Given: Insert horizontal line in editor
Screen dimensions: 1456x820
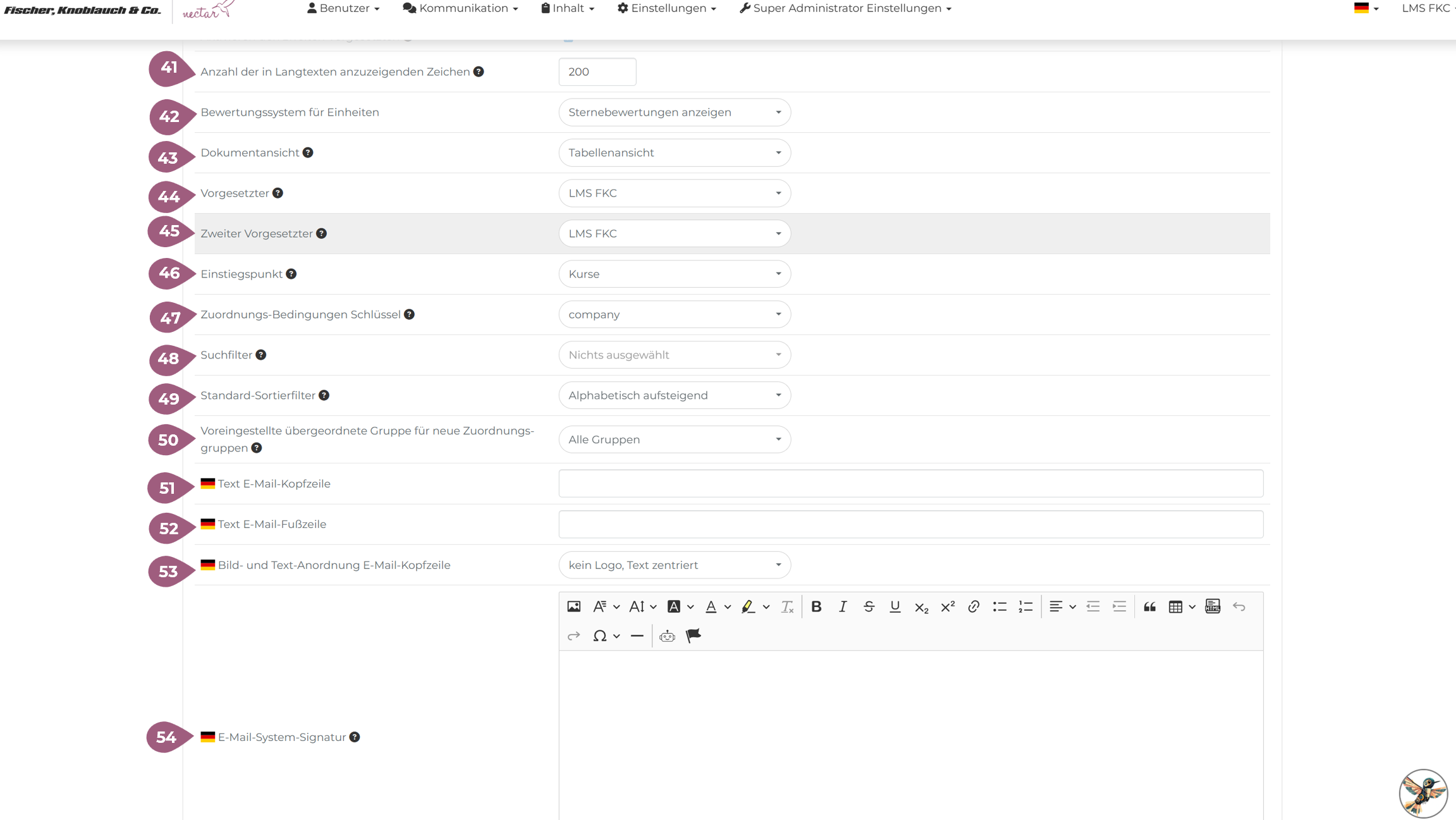Looking at the screenshot, I should 637,636.
